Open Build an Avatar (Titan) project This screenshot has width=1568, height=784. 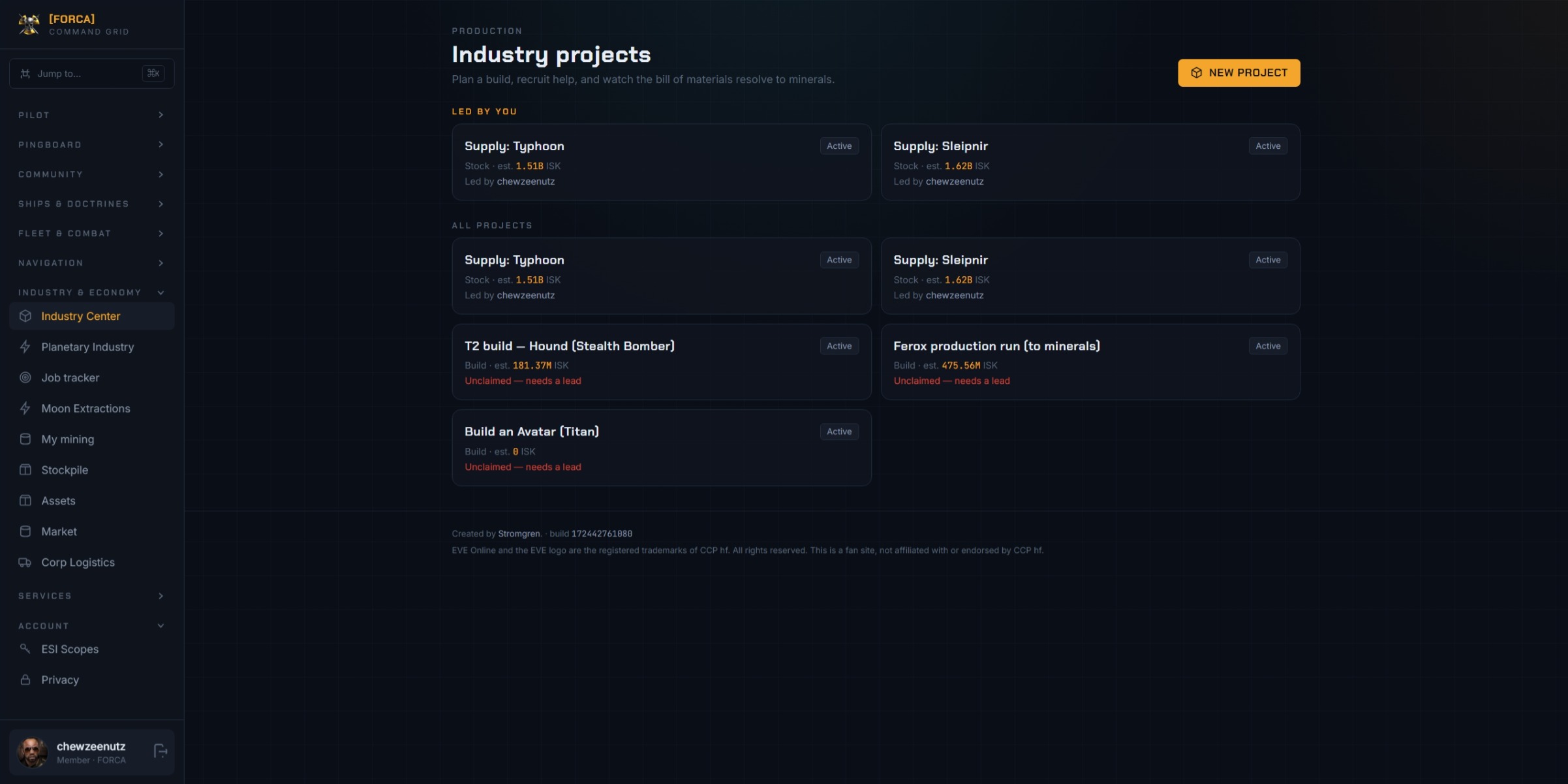[661, 447]
